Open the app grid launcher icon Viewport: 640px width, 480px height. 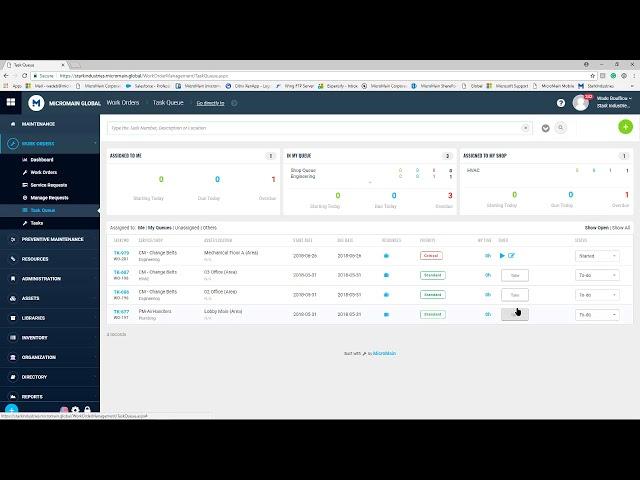point(11,102)
